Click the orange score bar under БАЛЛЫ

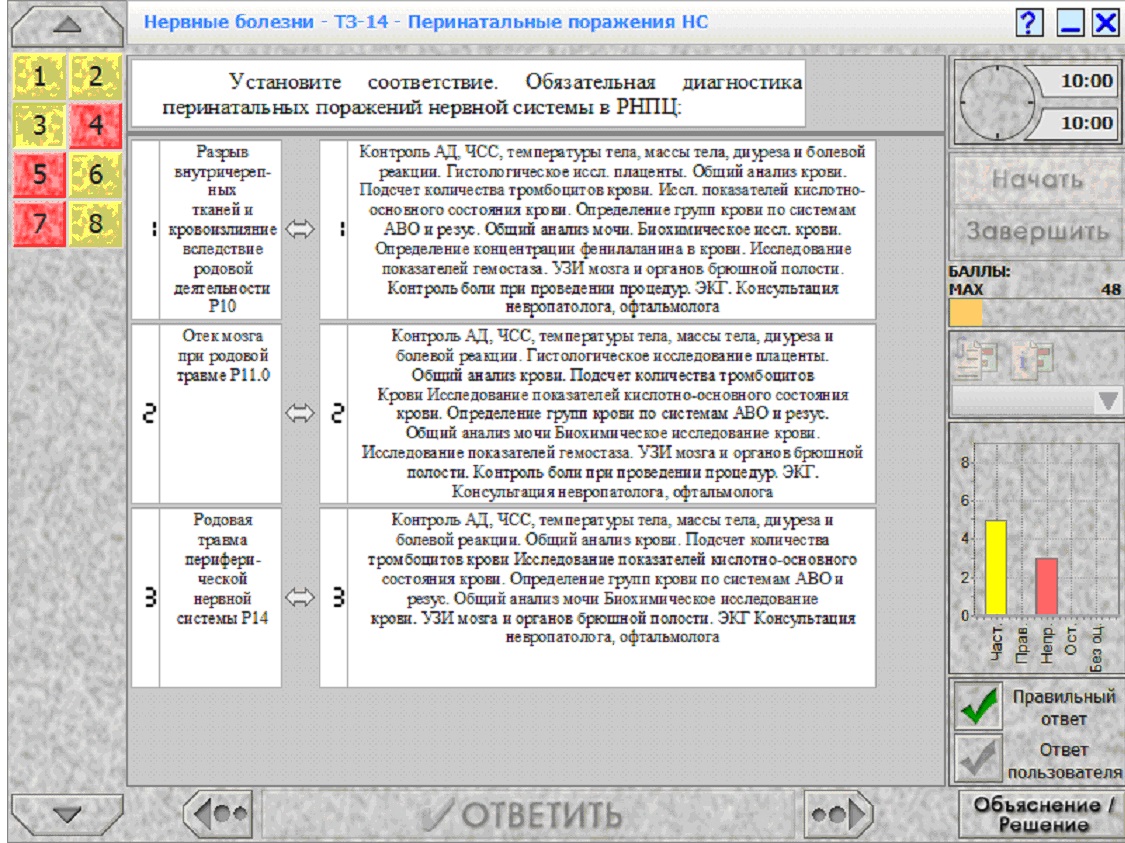point(966,313)
